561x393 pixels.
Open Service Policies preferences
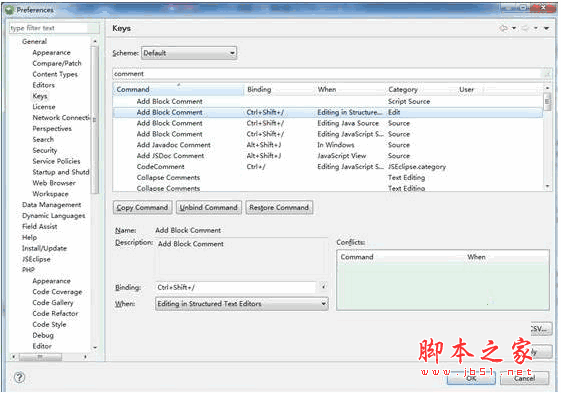(x=56, y=161)
